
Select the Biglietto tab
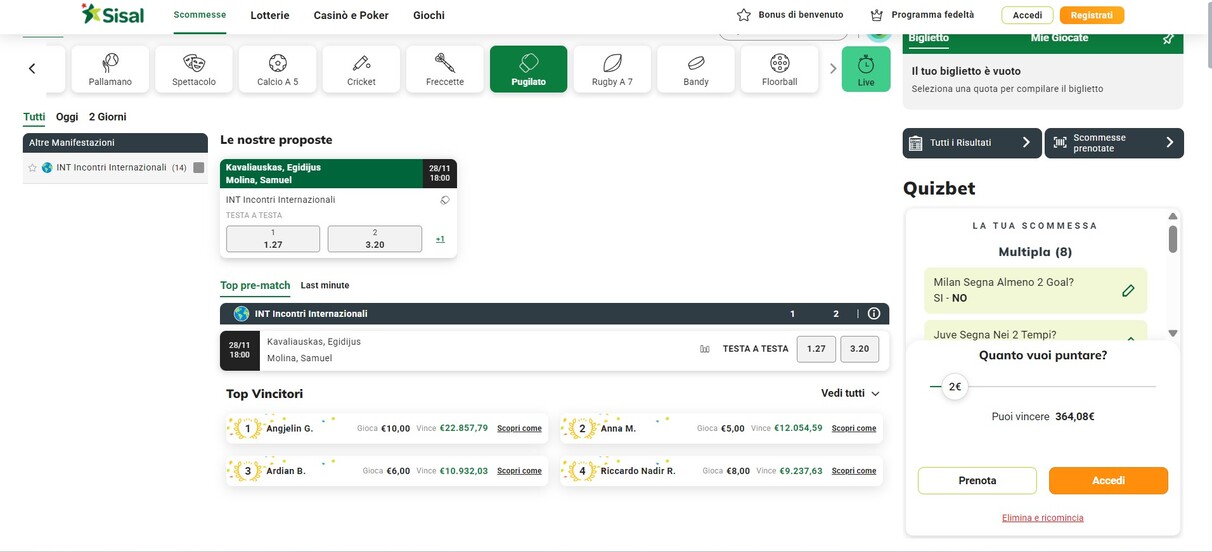930,38
